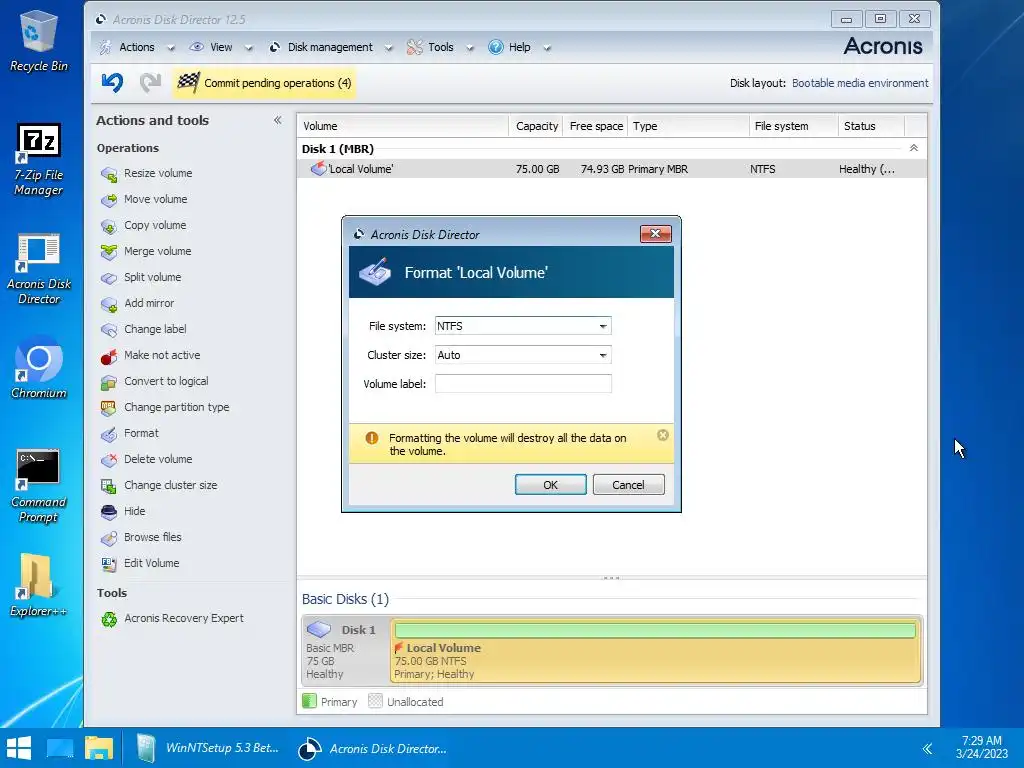
Task: Click the Edit Volume icon
Action: [108, 564]
